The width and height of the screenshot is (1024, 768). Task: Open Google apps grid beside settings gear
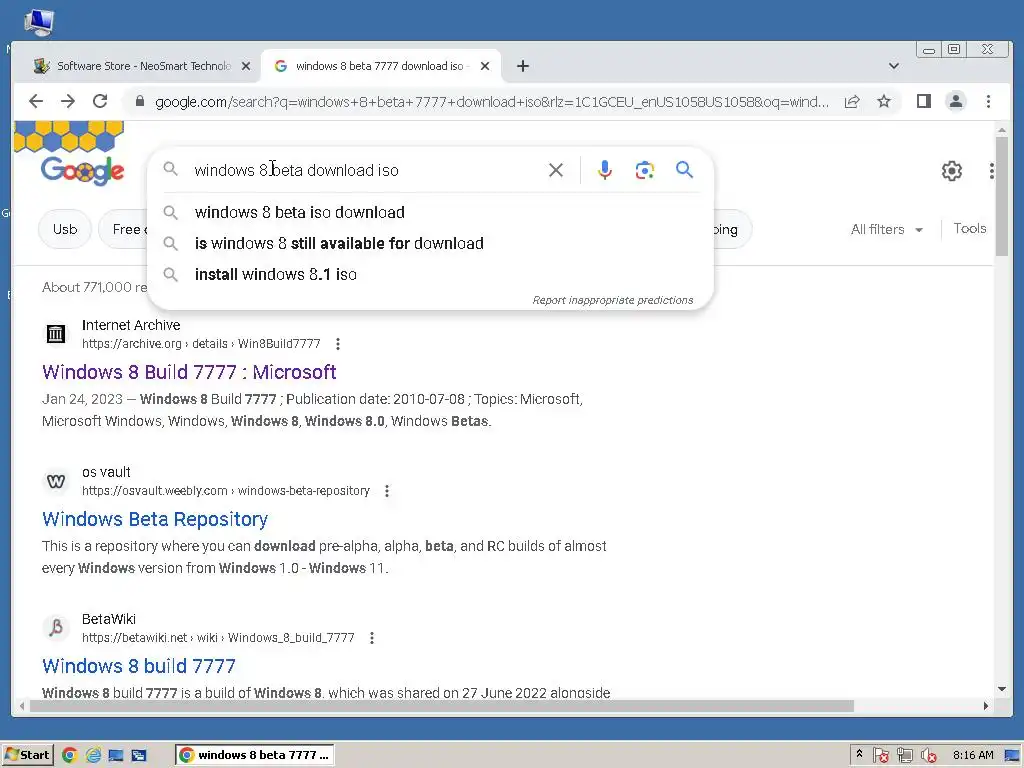[991, 171]
